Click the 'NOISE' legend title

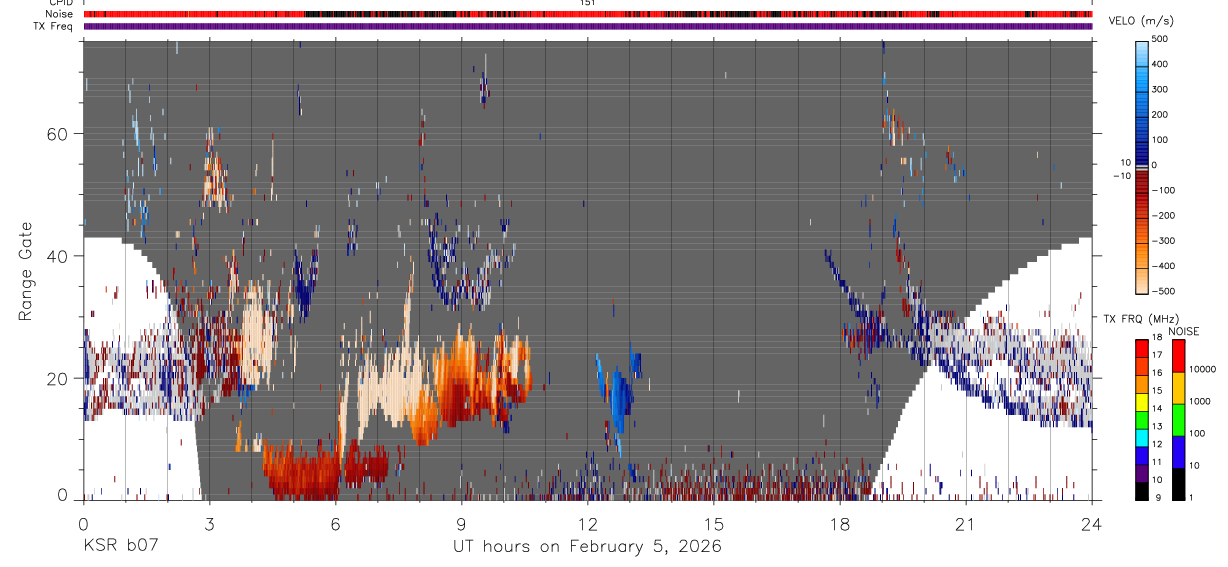click(x=1183, y=331)
